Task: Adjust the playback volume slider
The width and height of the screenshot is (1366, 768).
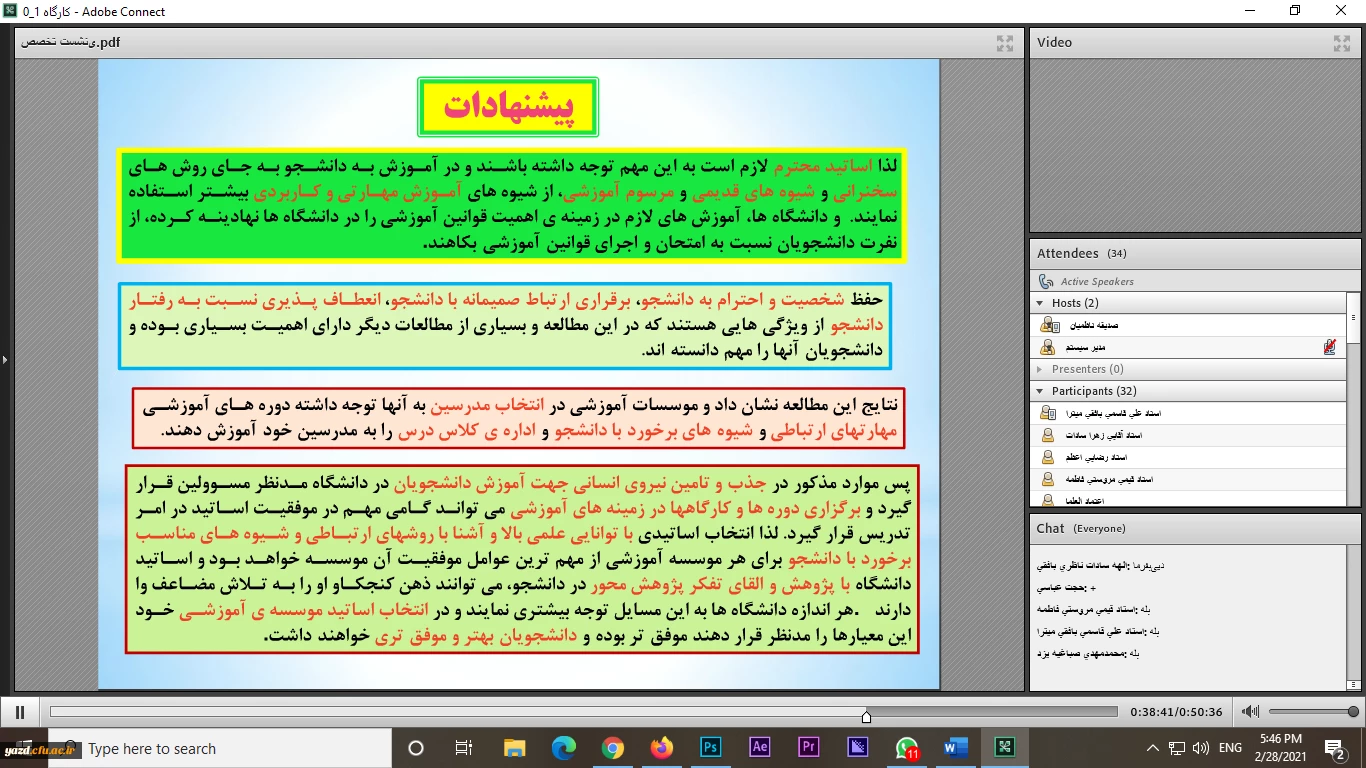Action: click(x=1353, y=712)
